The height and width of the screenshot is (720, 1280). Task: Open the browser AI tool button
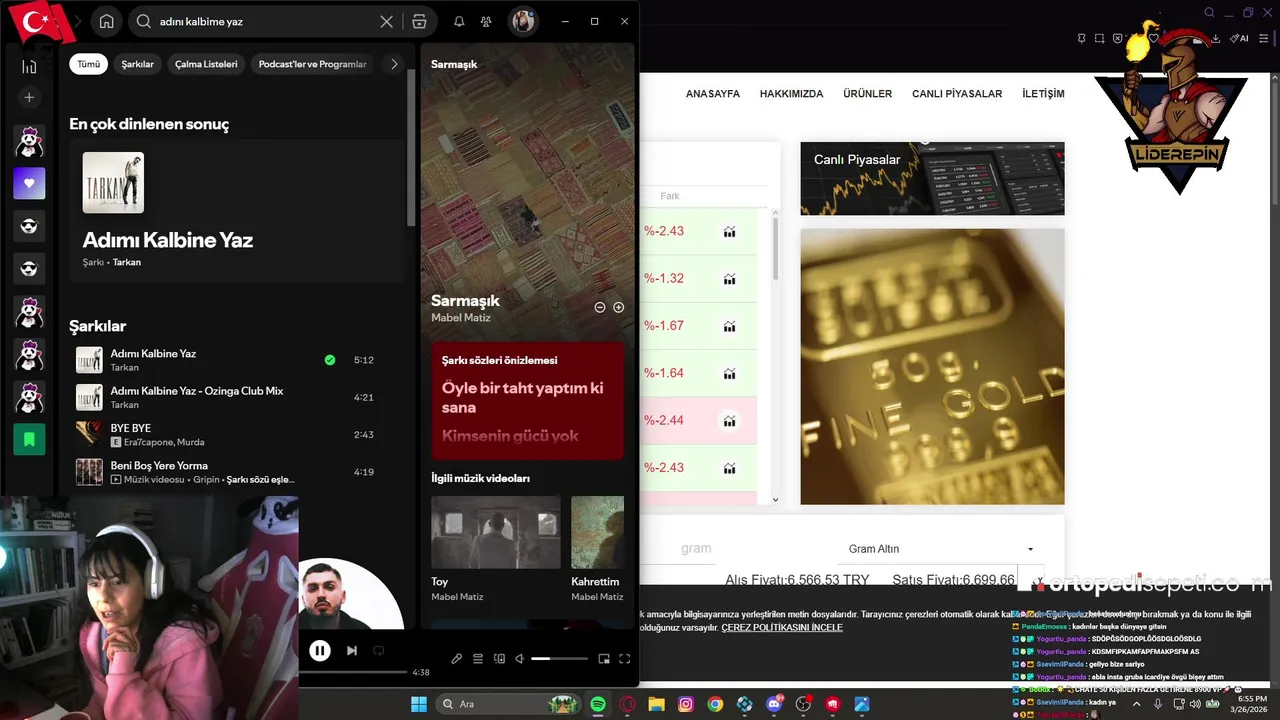tap(1239, 39)
